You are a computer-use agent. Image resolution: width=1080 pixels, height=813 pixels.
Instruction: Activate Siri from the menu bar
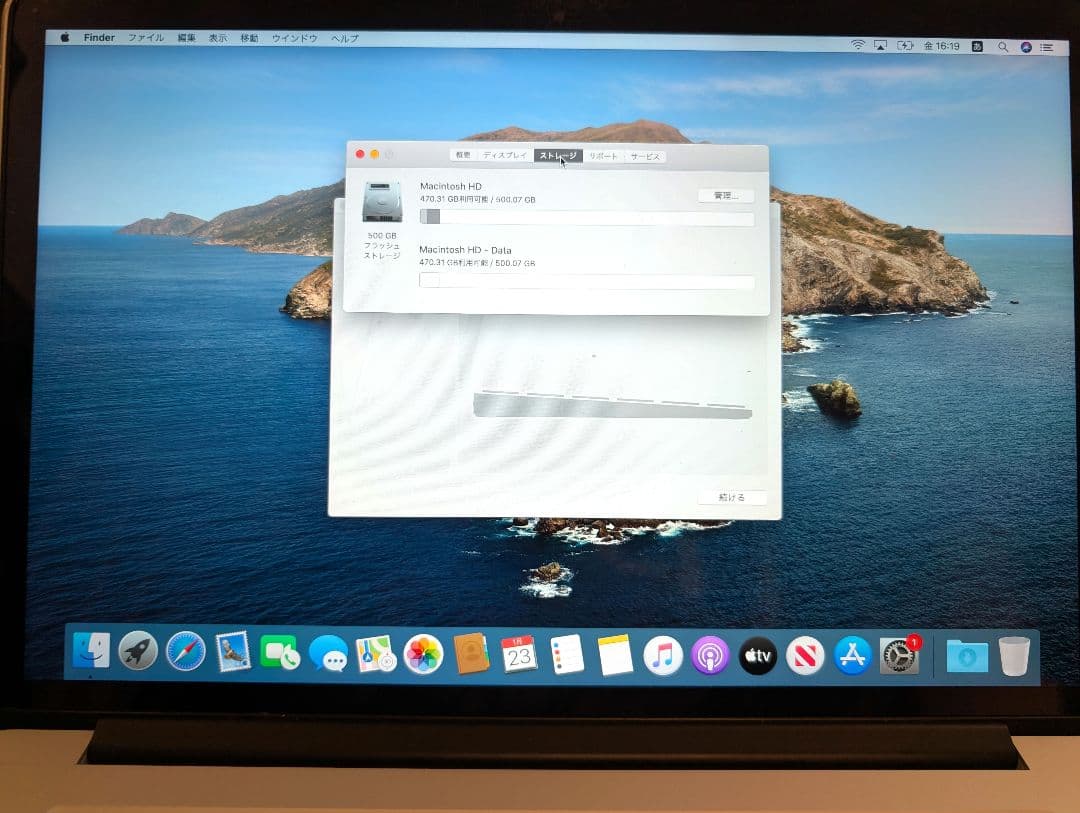(x=1026, y=45)
